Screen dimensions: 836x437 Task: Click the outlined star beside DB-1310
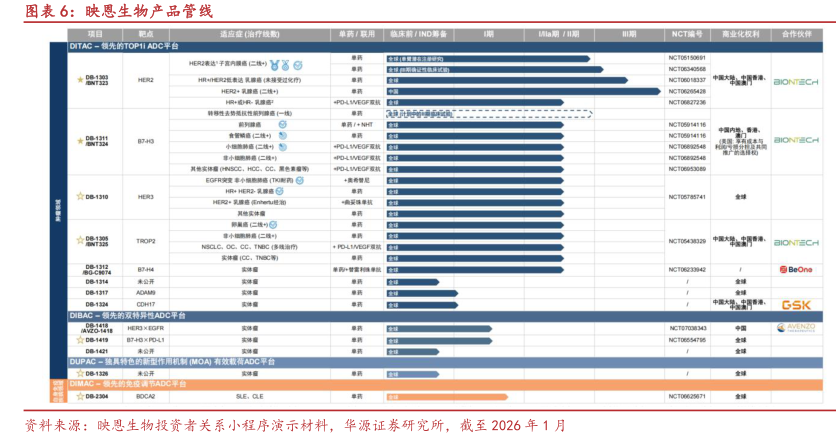pyautogui.click(x=80, y=197)
